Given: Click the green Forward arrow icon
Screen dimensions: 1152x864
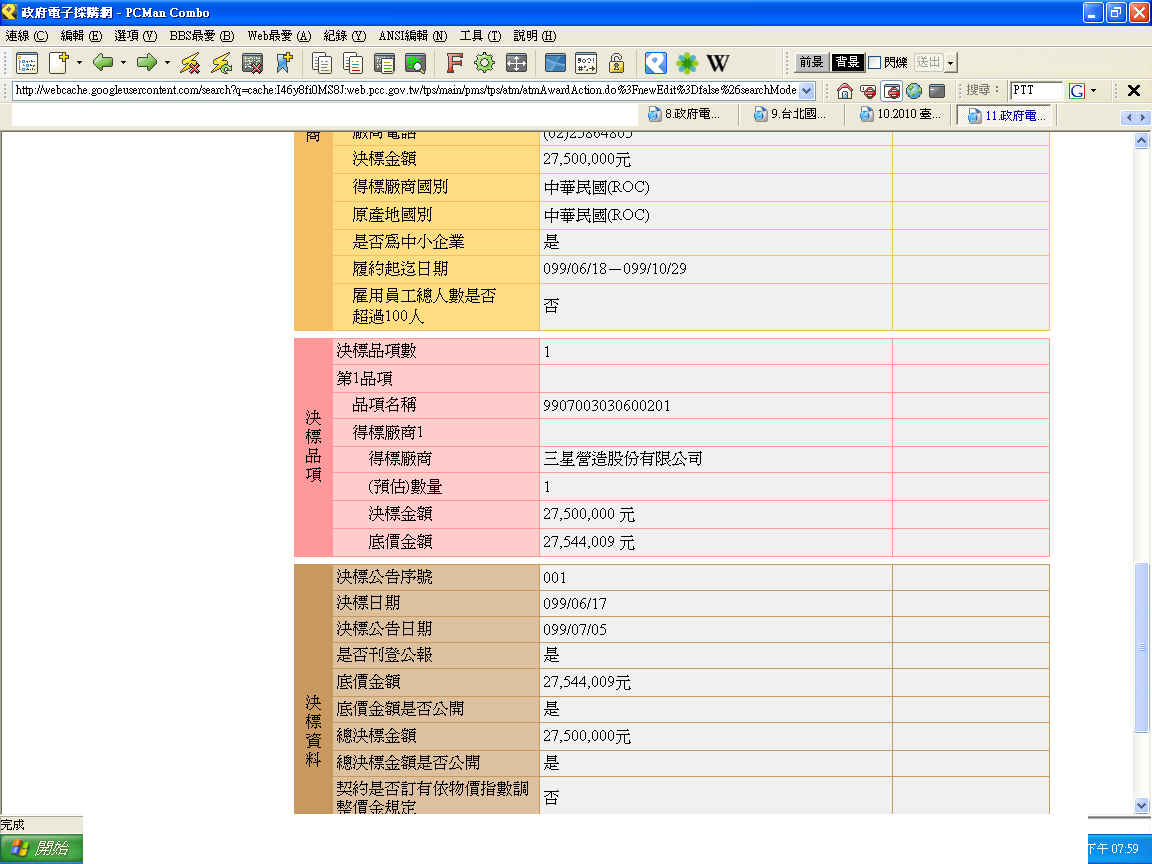Looking at the screenshot, I should 147,63.
